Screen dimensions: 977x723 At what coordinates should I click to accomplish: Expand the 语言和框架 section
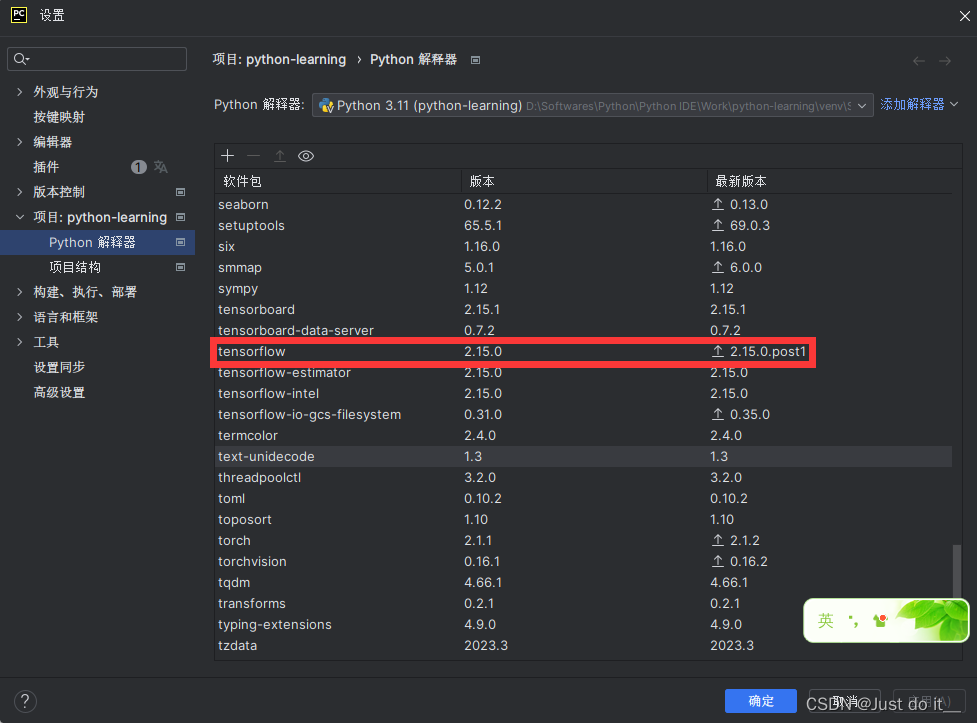click(x=19, y=317)
